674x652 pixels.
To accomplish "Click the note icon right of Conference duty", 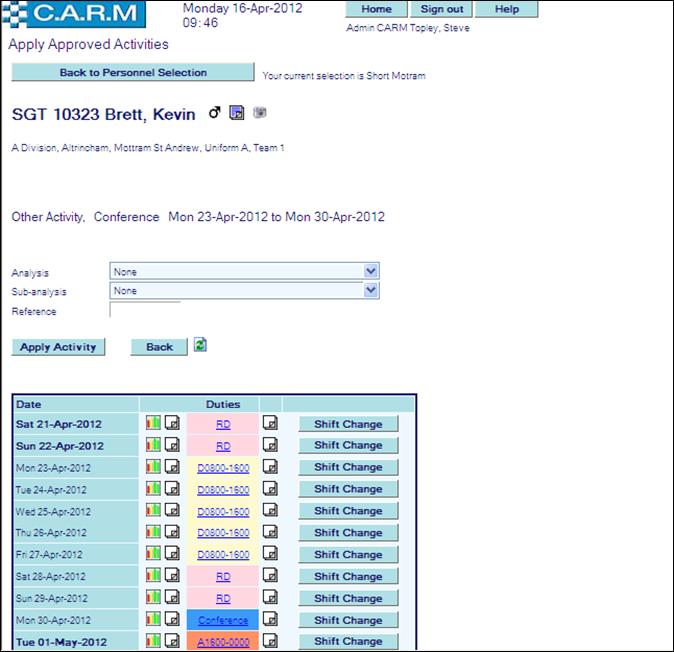I will (x=270, y=620).
